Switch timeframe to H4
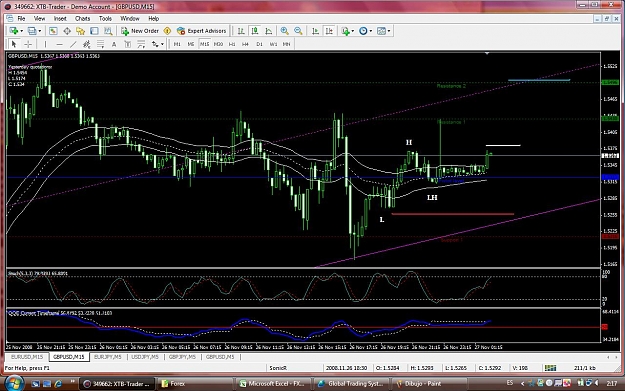 click(x=246, y=44)
